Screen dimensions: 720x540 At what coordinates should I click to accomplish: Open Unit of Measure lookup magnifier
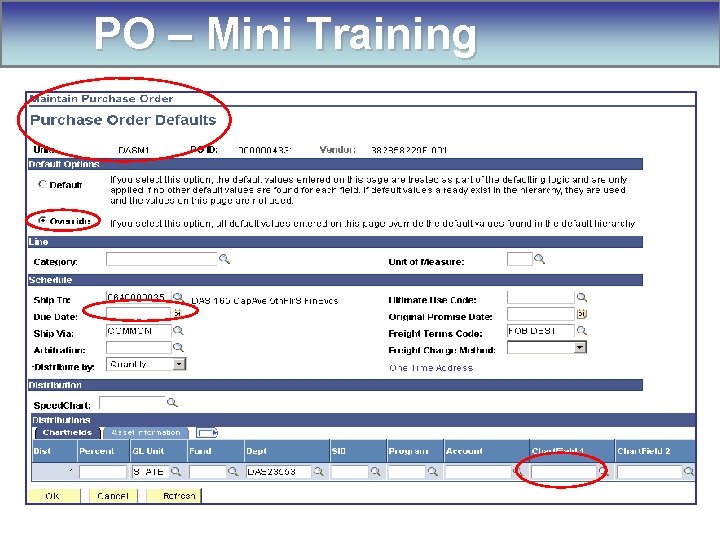[539, 259]
